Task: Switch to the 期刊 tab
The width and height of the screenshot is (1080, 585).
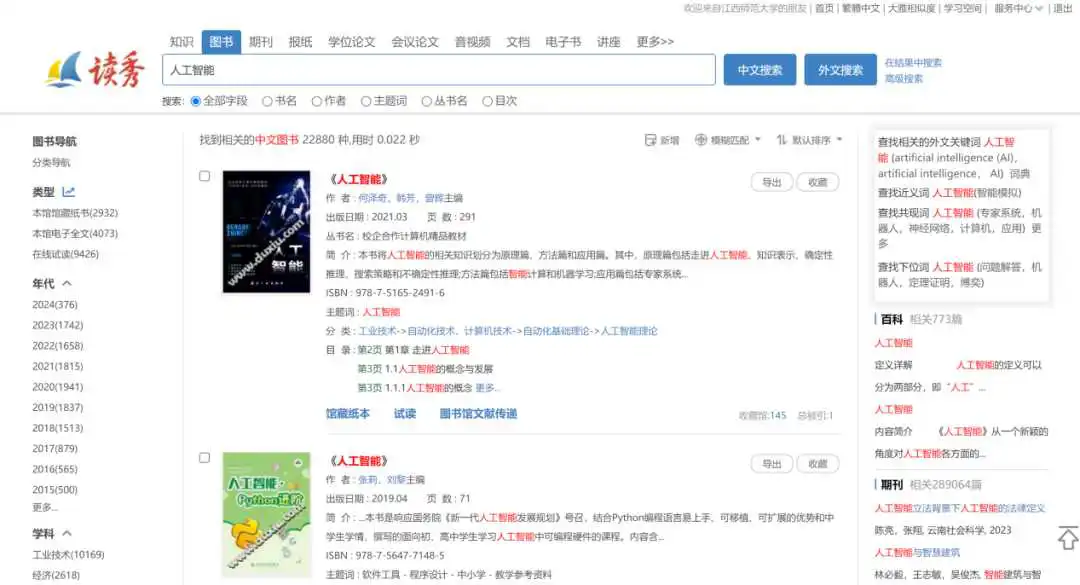Action: tap(260, 41)
